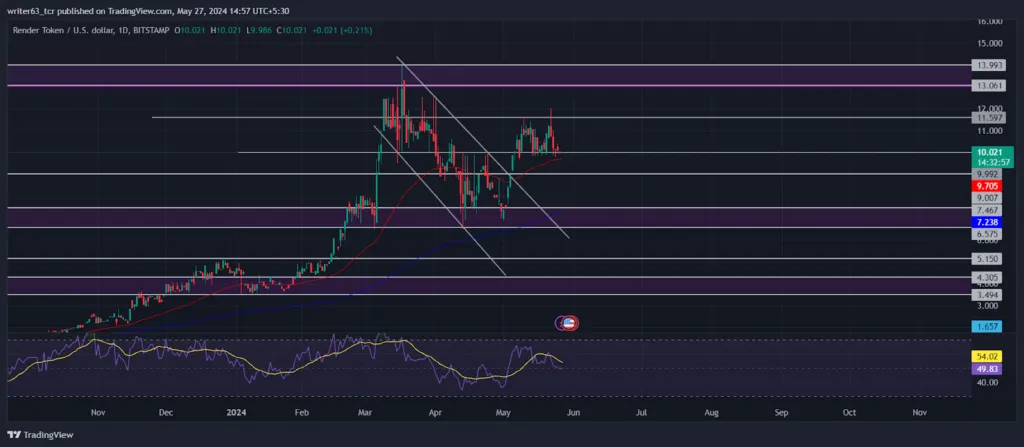The width and height of the screenshot is (1024, 447).
Task: Click the Sep label on time axis
Action: pos(781,413)
